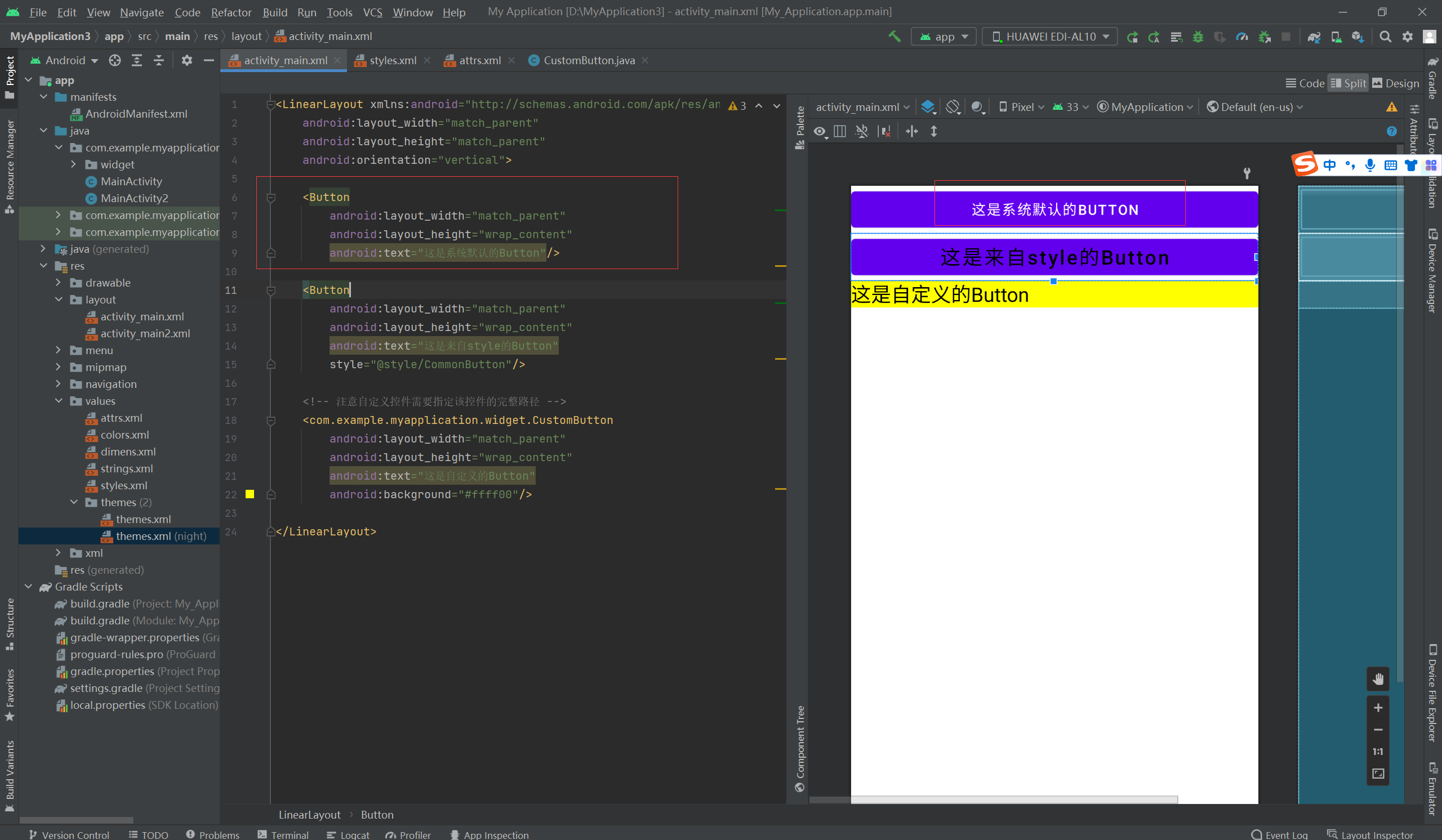The image size is (1442, 840).
Task: Open Project panel options gear
Action: tap(186, 61)
